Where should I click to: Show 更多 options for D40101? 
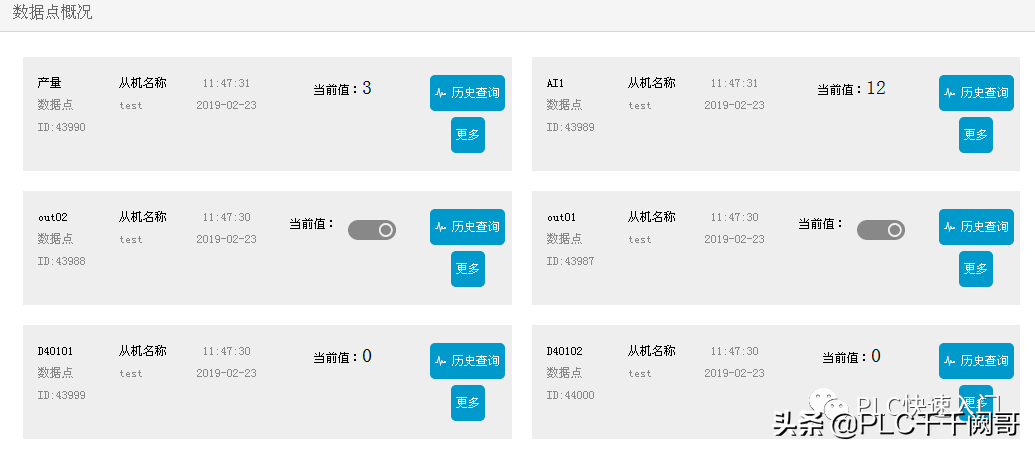[468, 403]
